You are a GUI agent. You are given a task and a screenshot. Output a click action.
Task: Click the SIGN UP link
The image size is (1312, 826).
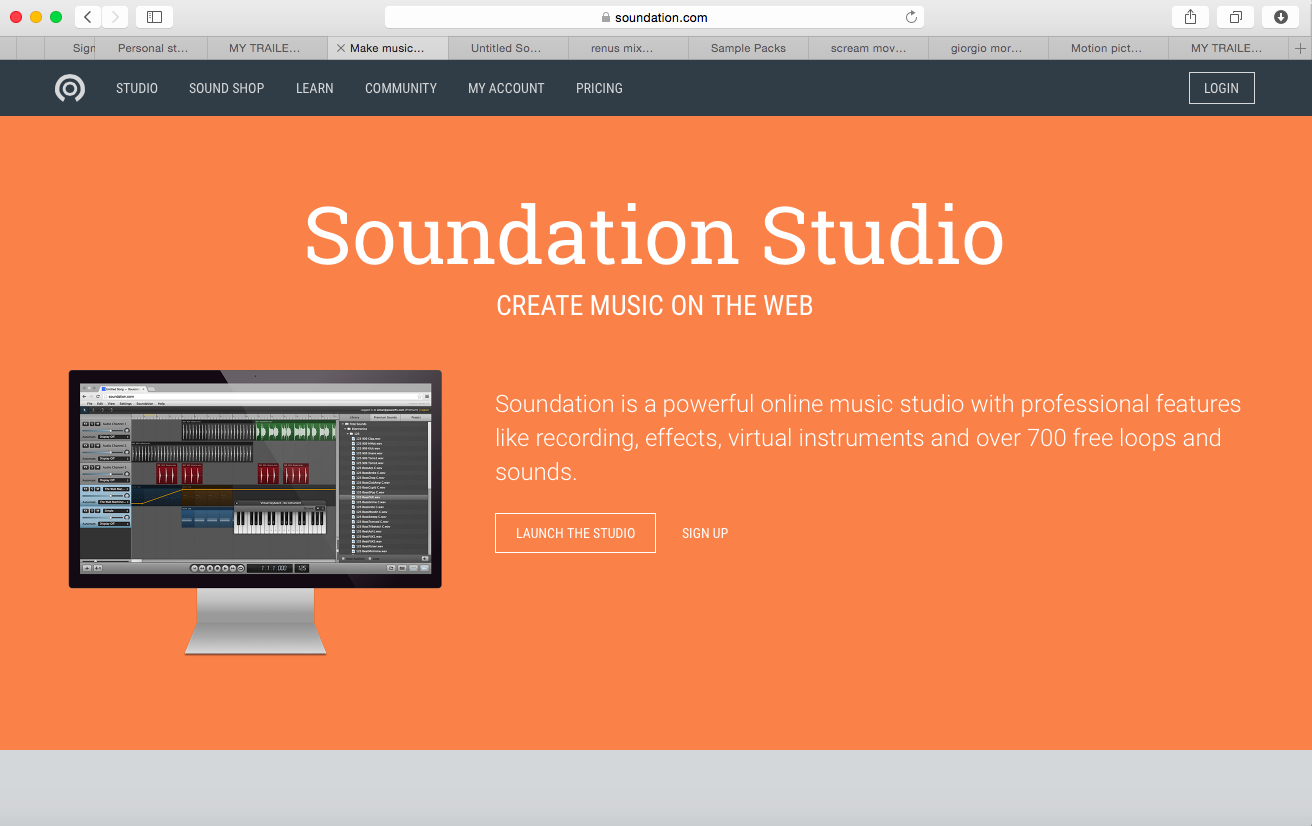[x=705, y=533]
